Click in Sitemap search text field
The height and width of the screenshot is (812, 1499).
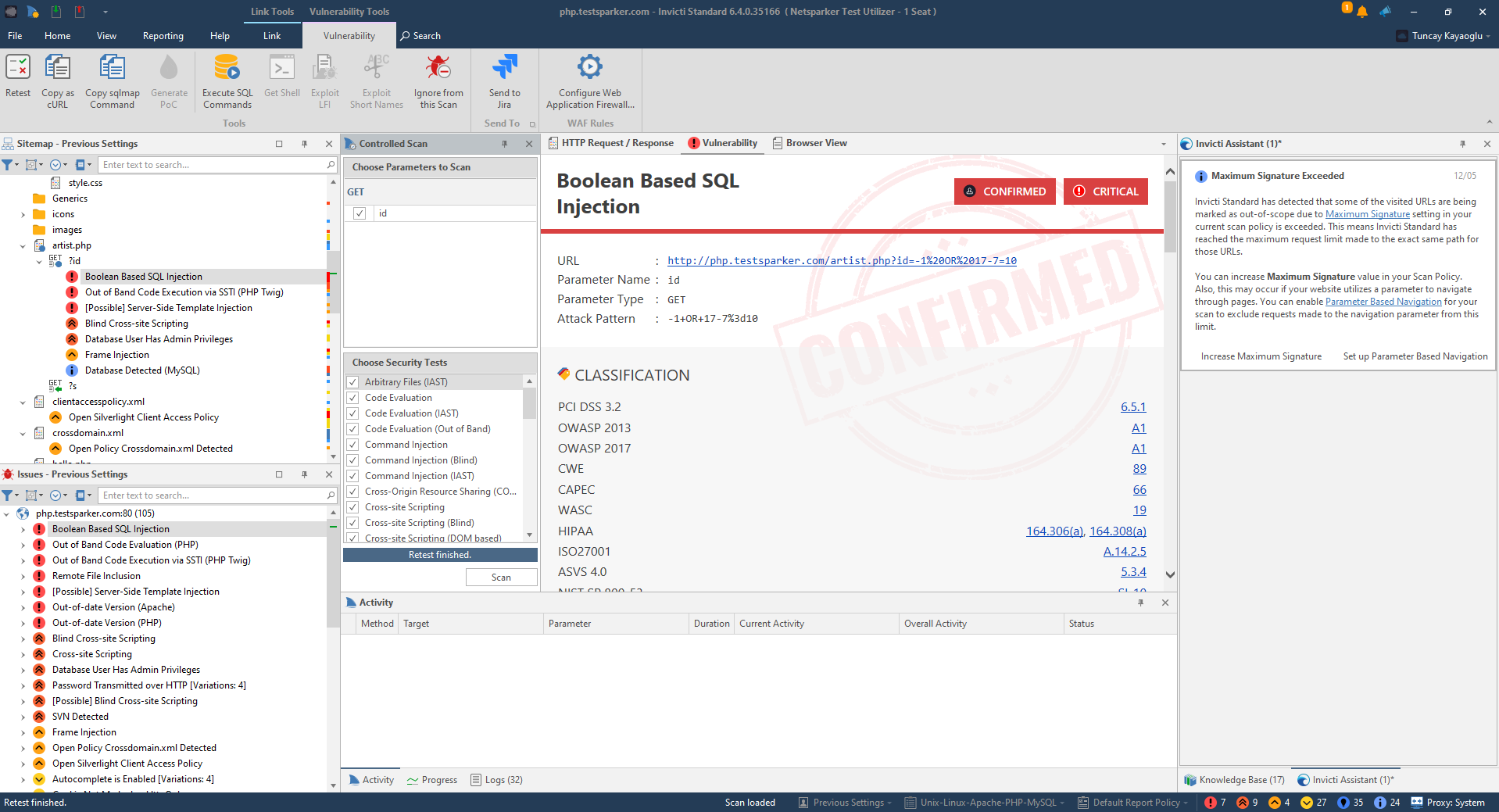click(213, 165)
